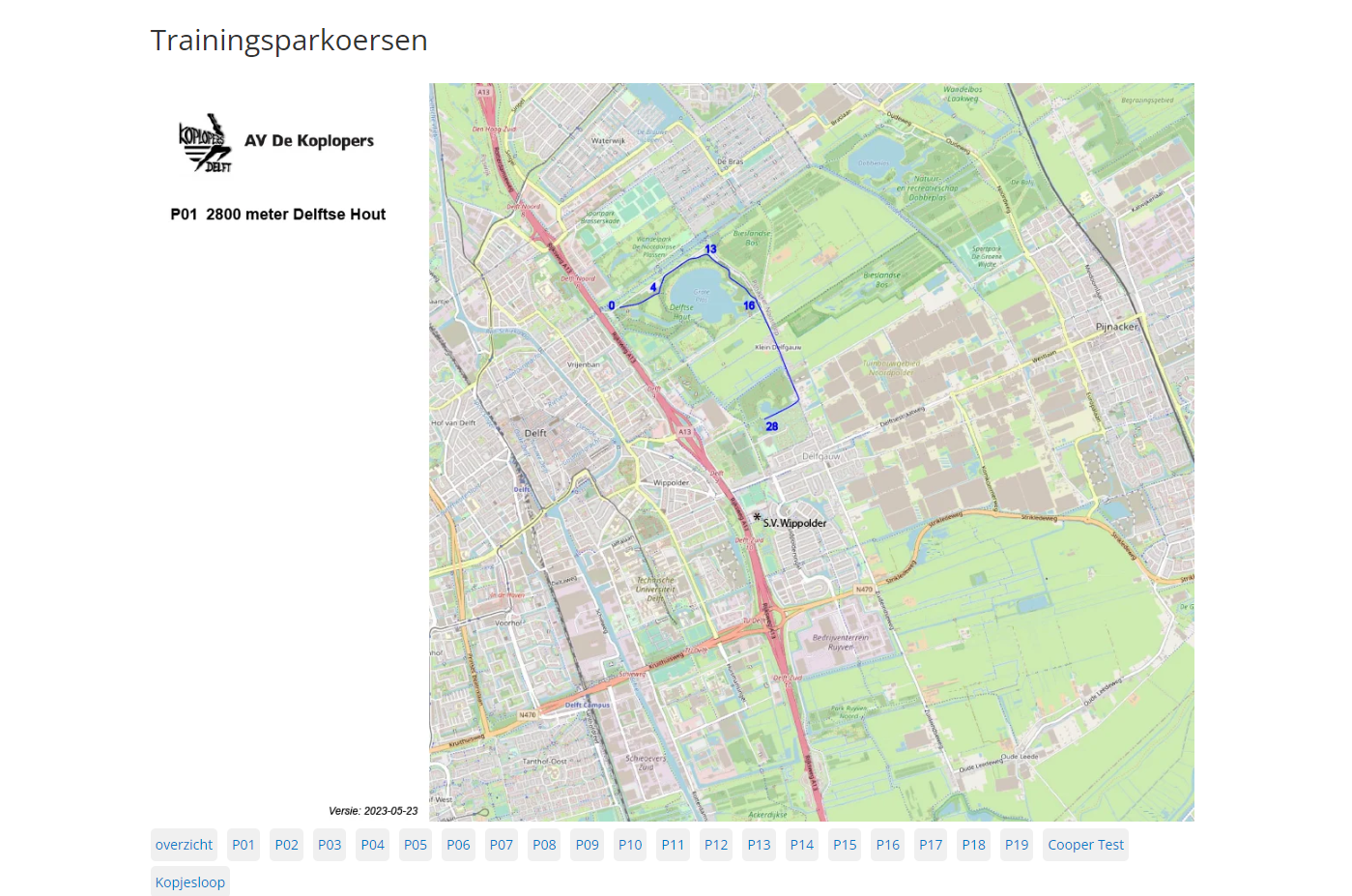Select the P07 course
Image resolution: width=1352 pixels, height=896 pixels.
tap(501, 845)
